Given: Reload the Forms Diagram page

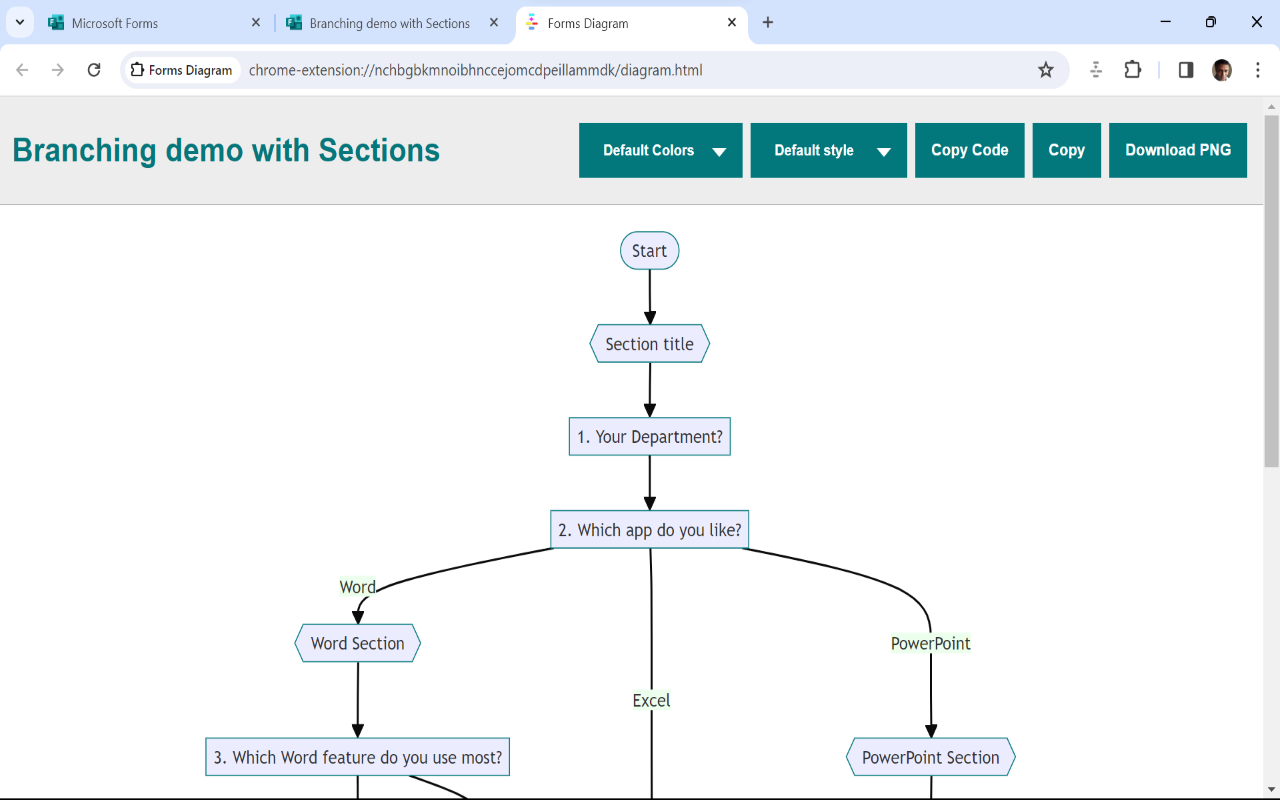Looking at the screenshot, I should coord(94,70).
